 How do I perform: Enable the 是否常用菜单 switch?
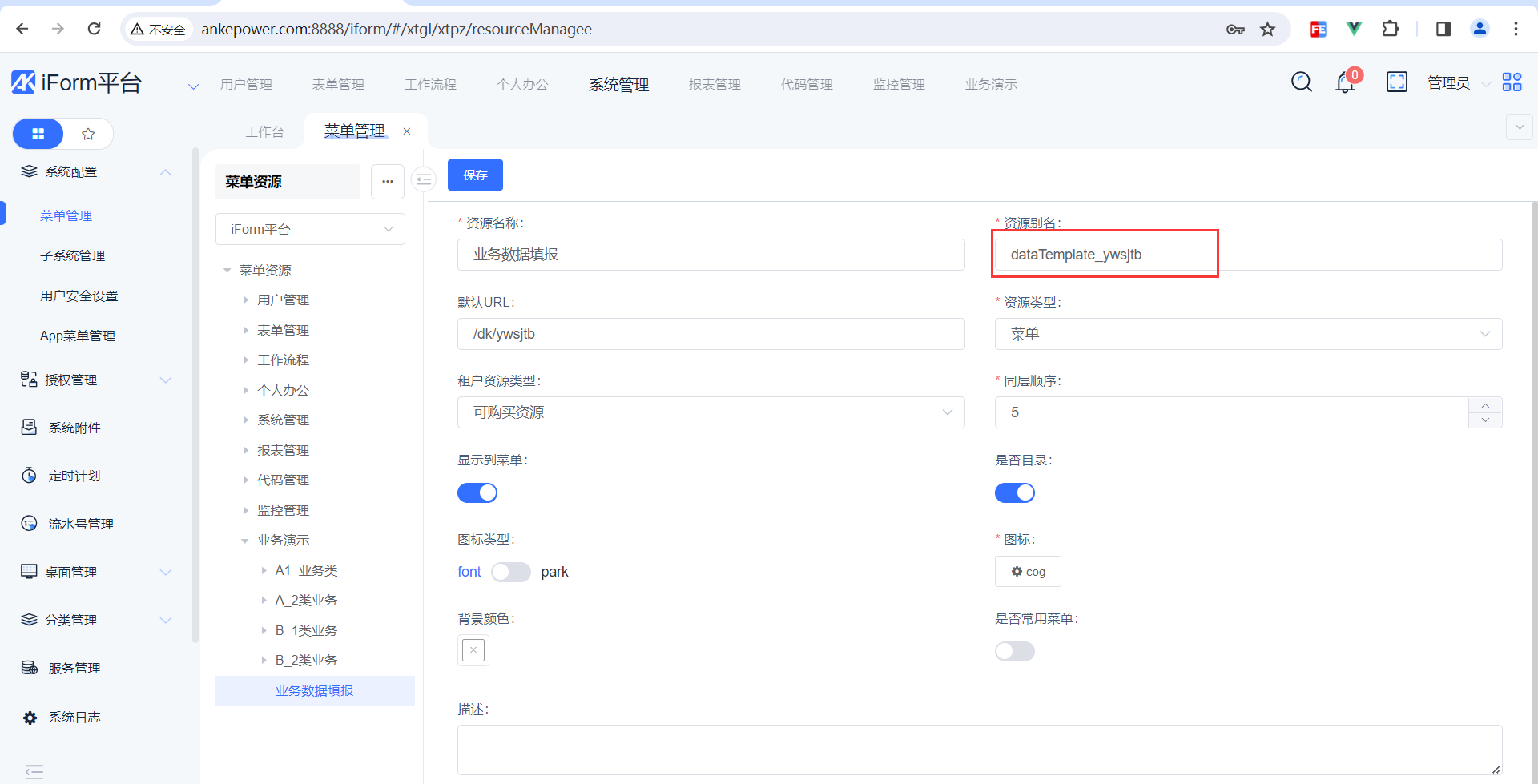coord(1014,652)
